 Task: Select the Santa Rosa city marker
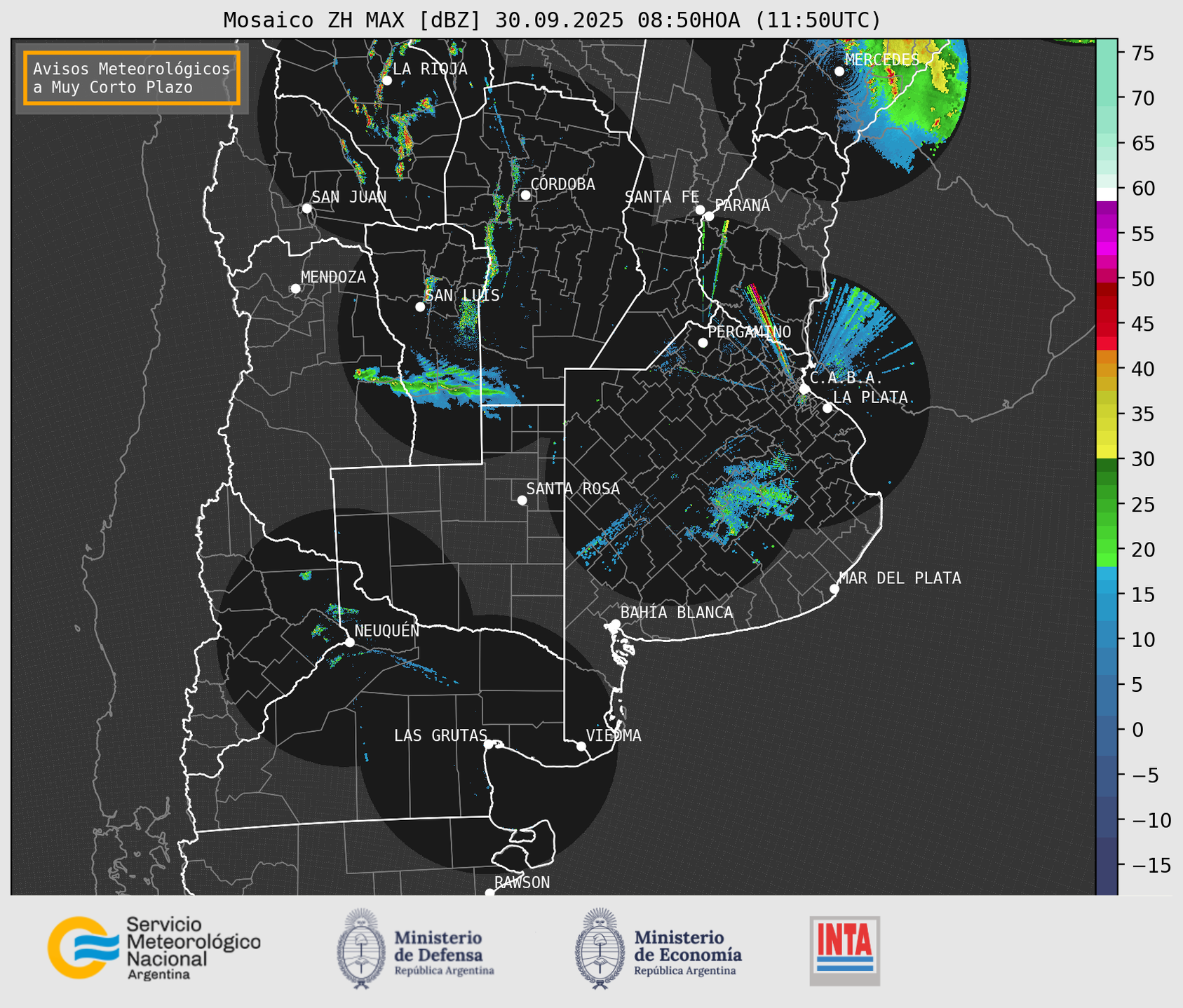[522, 500]
